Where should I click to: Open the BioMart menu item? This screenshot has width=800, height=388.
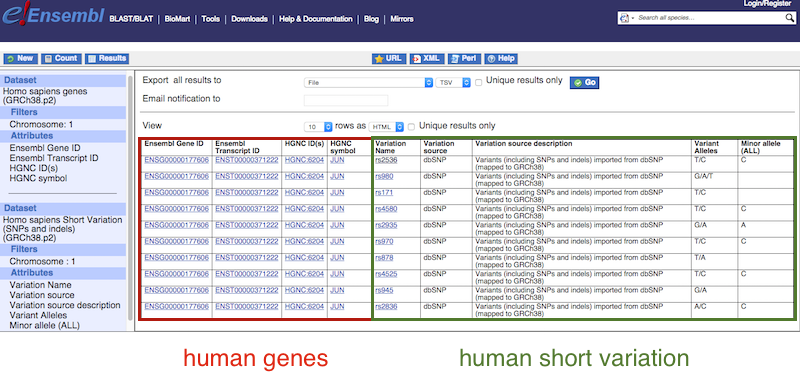pos(177,19)
